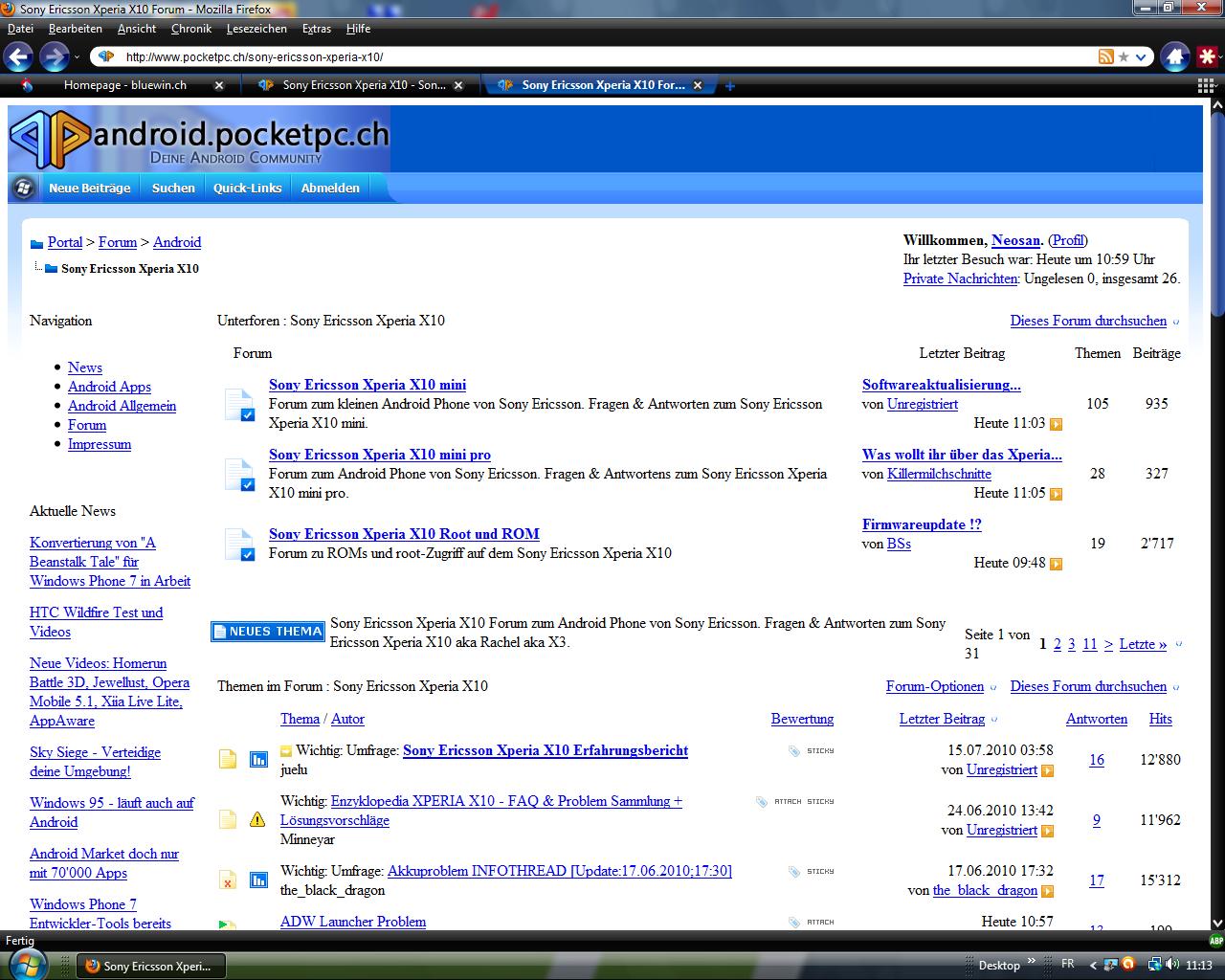This screenshot has height=980, width=1225.
Task: Click poll icon for Erfahrungsbericht thread
Action: click(258, 759)
